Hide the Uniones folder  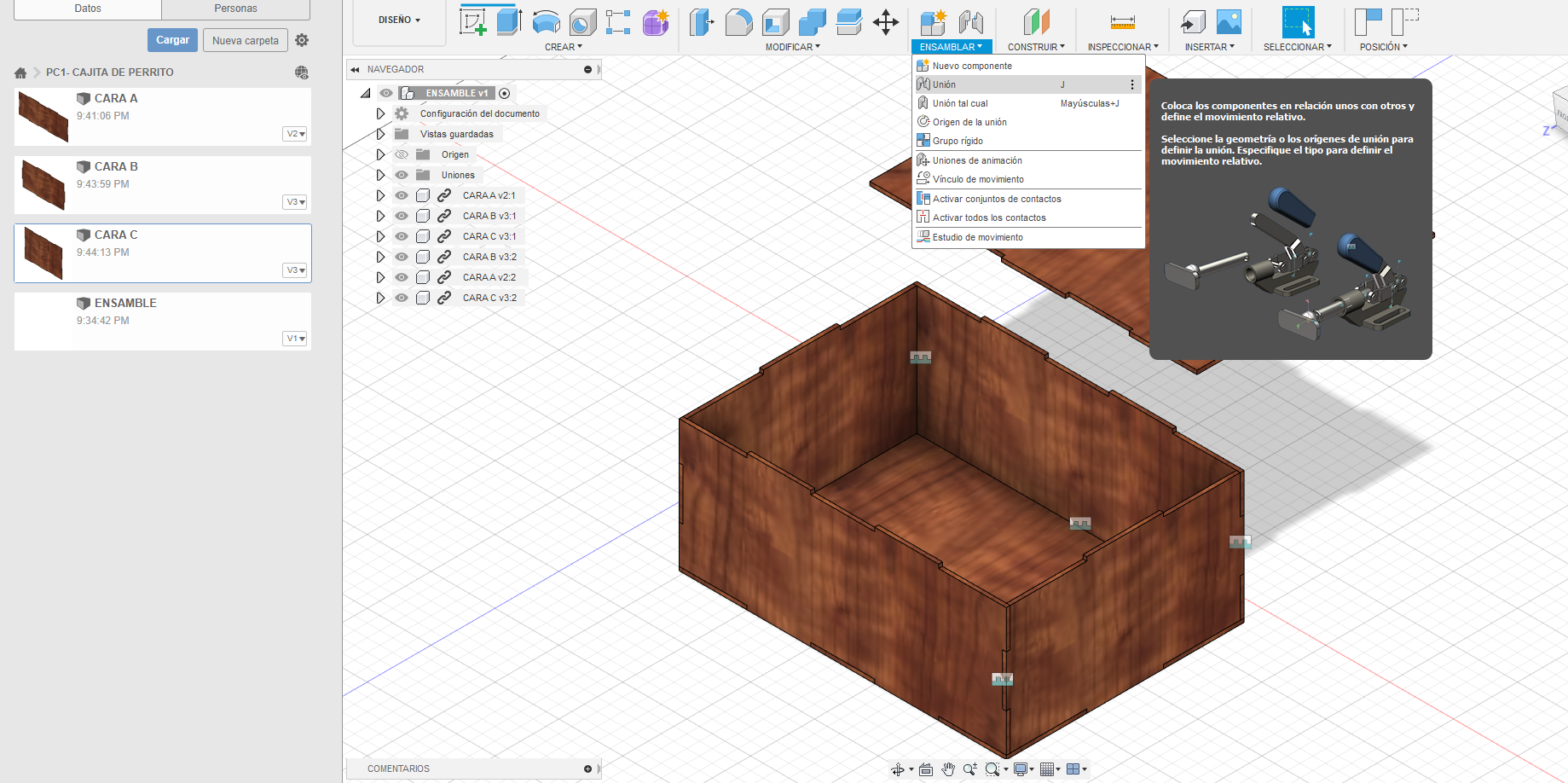point(402,175)
